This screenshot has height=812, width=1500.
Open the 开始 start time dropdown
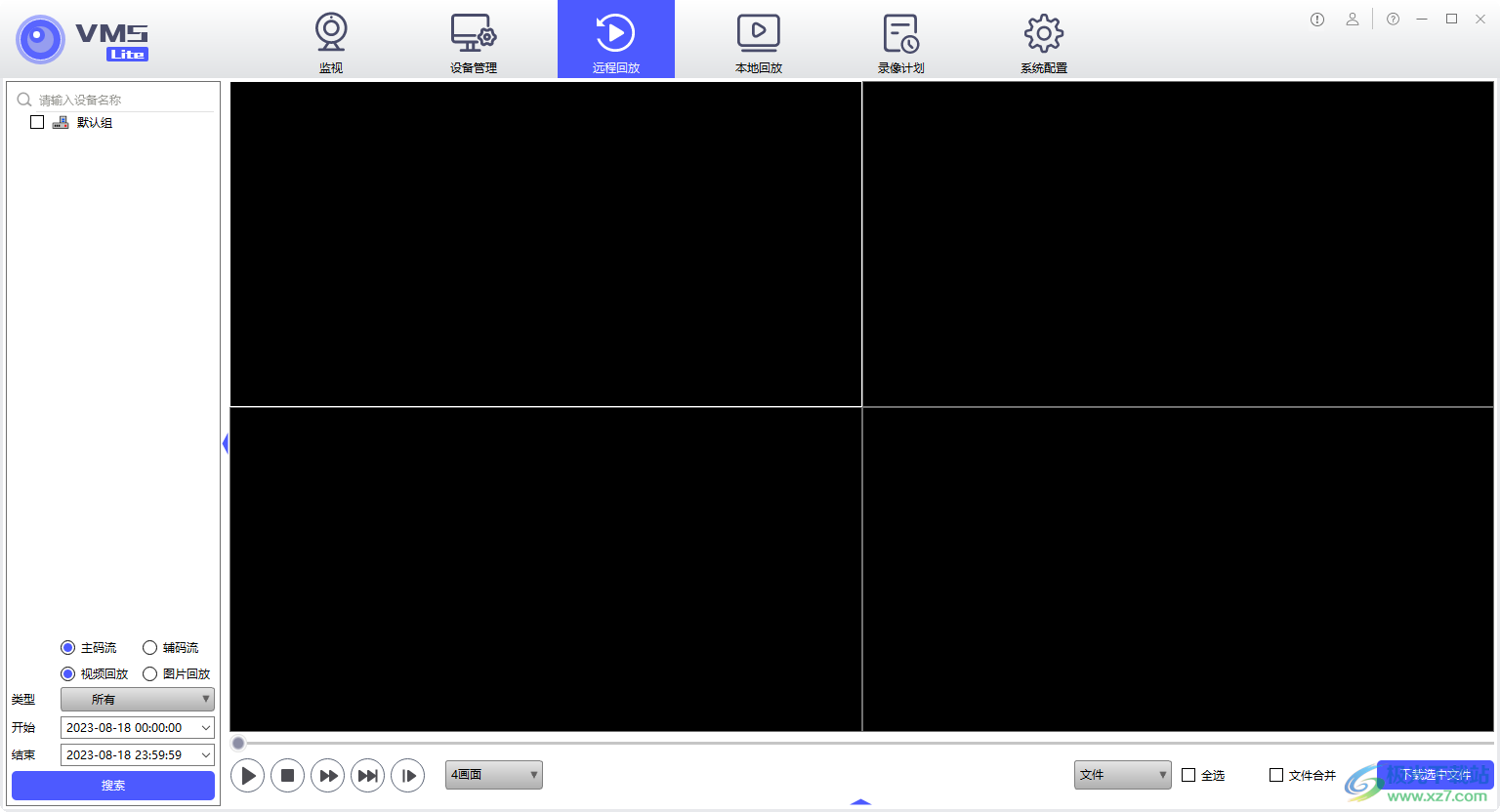pyautogui.click(x=206, y=728)
